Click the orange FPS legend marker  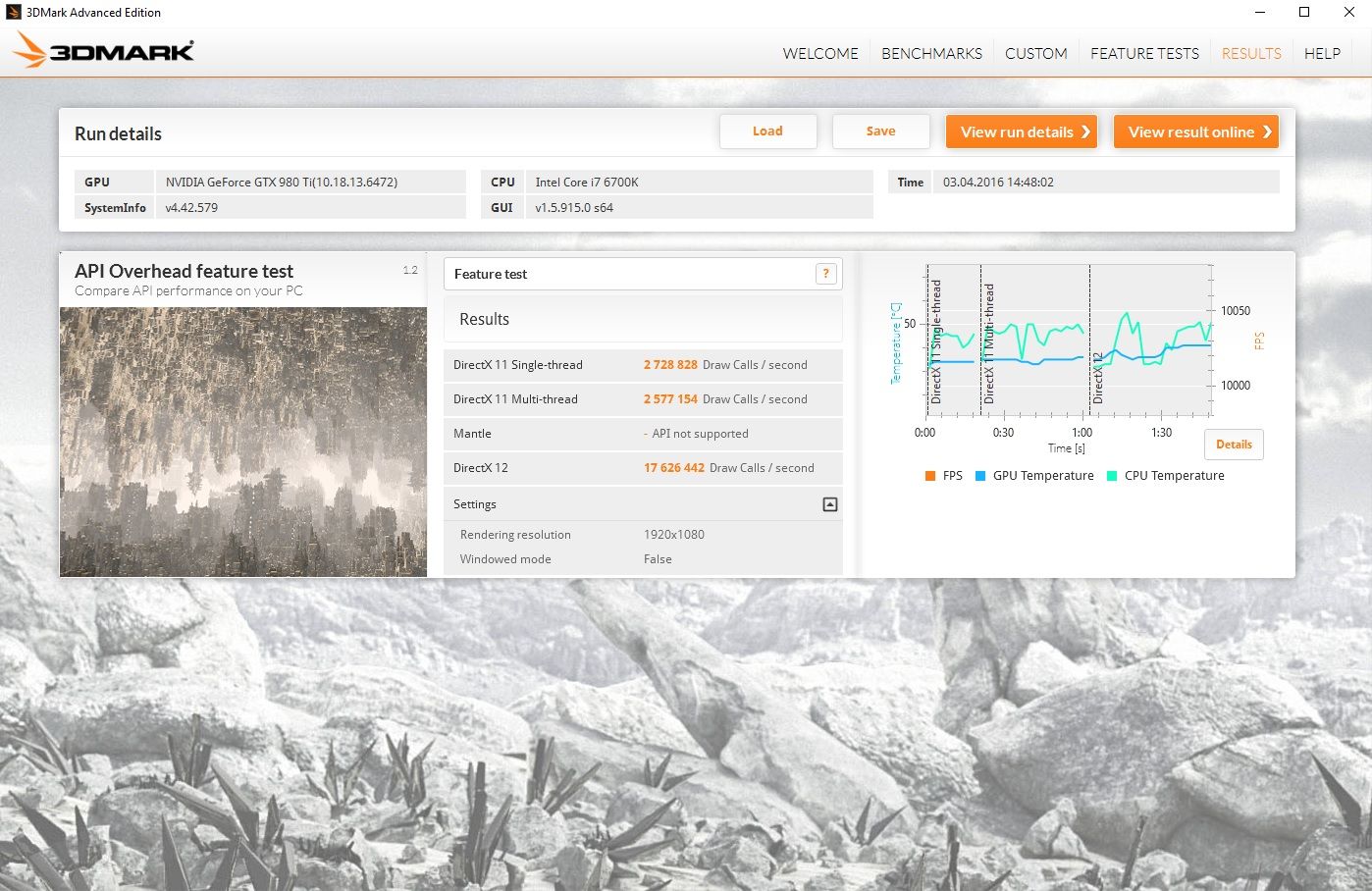coord(929,475)
